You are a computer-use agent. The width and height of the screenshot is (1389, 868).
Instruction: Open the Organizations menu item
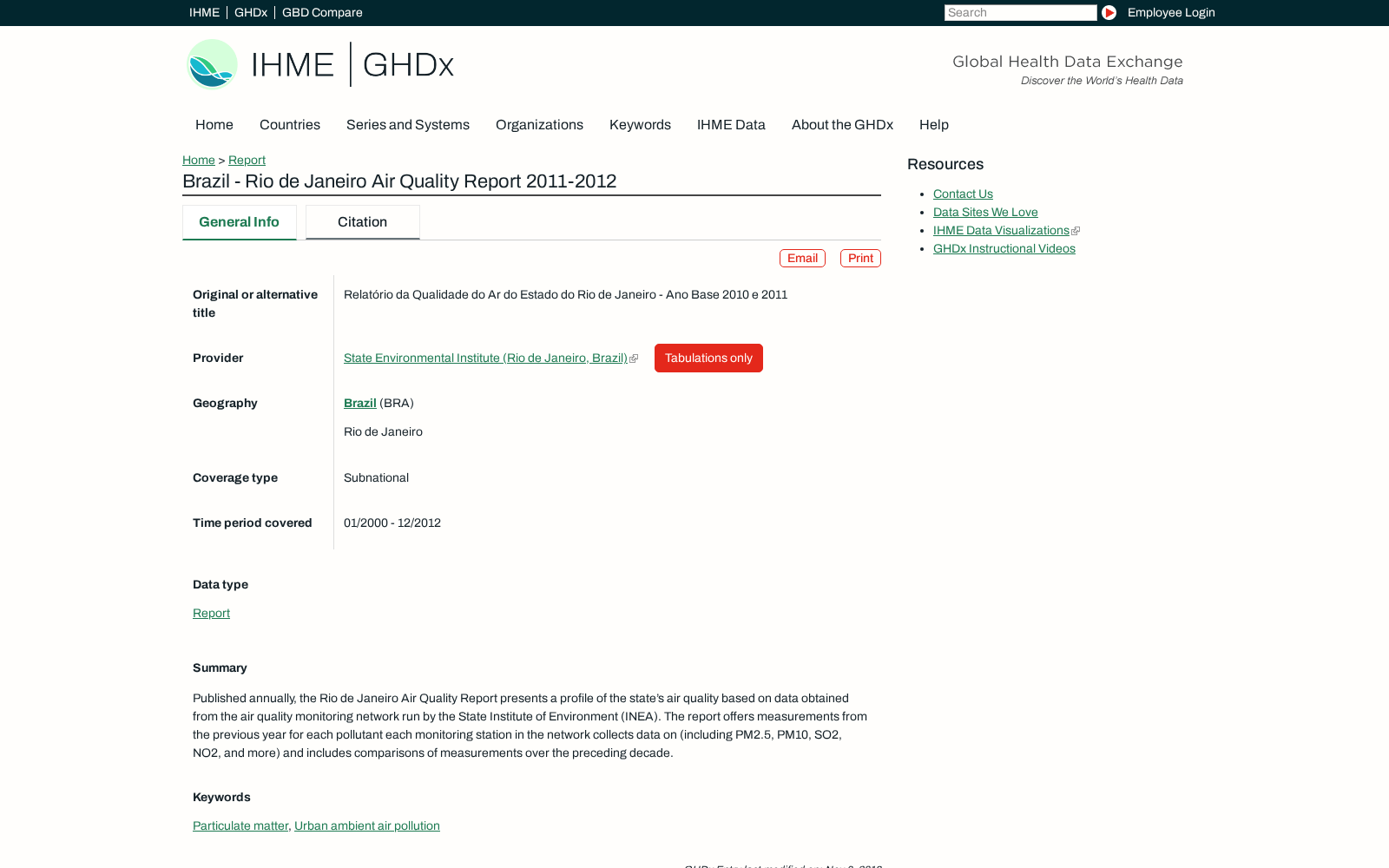[x=539, y=125]
